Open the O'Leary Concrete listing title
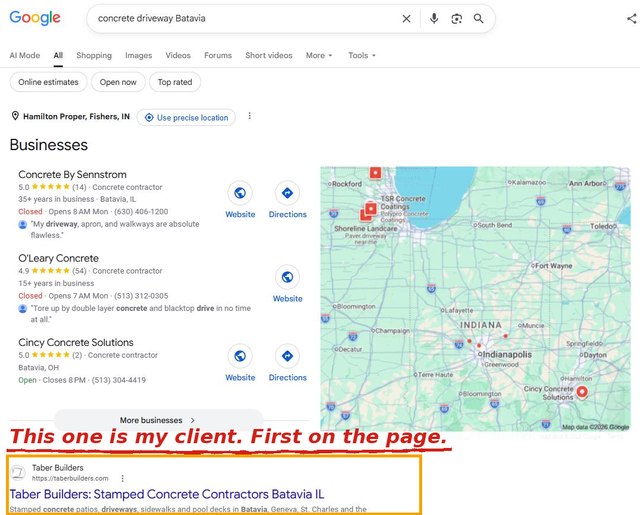 pyautogui.click(x=58, y=258)
